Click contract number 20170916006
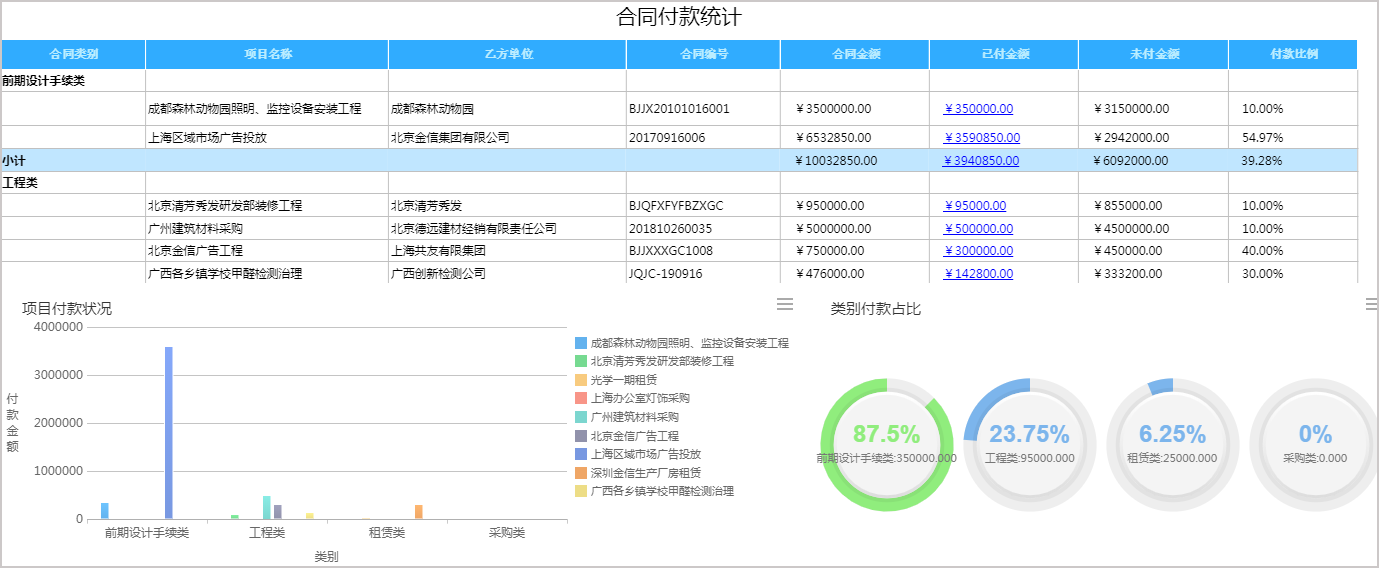 667,137
